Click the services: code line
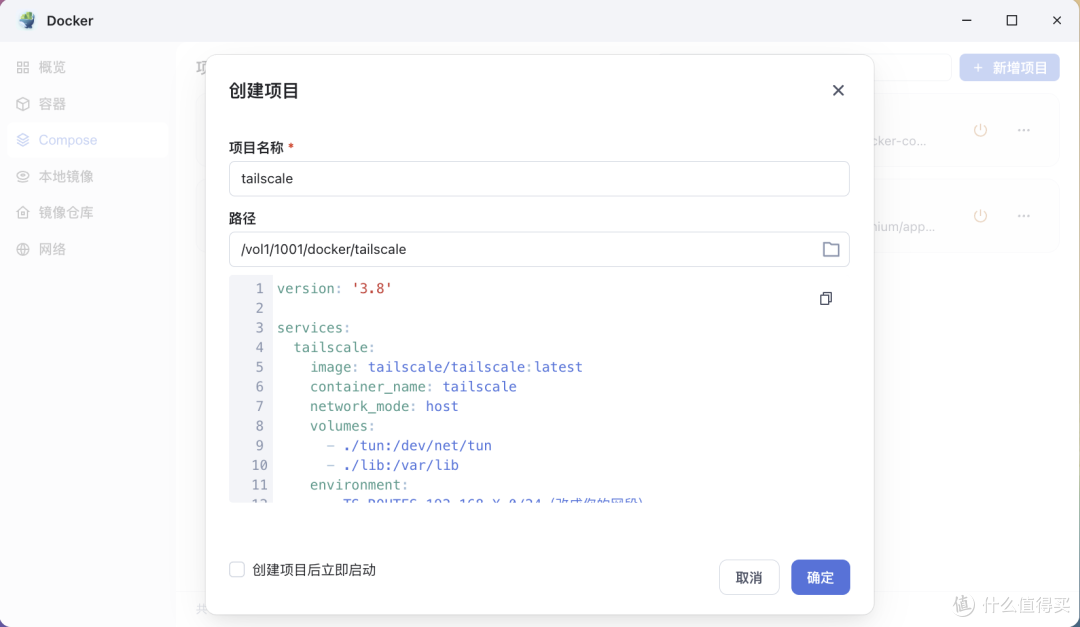 pos(313,327)
